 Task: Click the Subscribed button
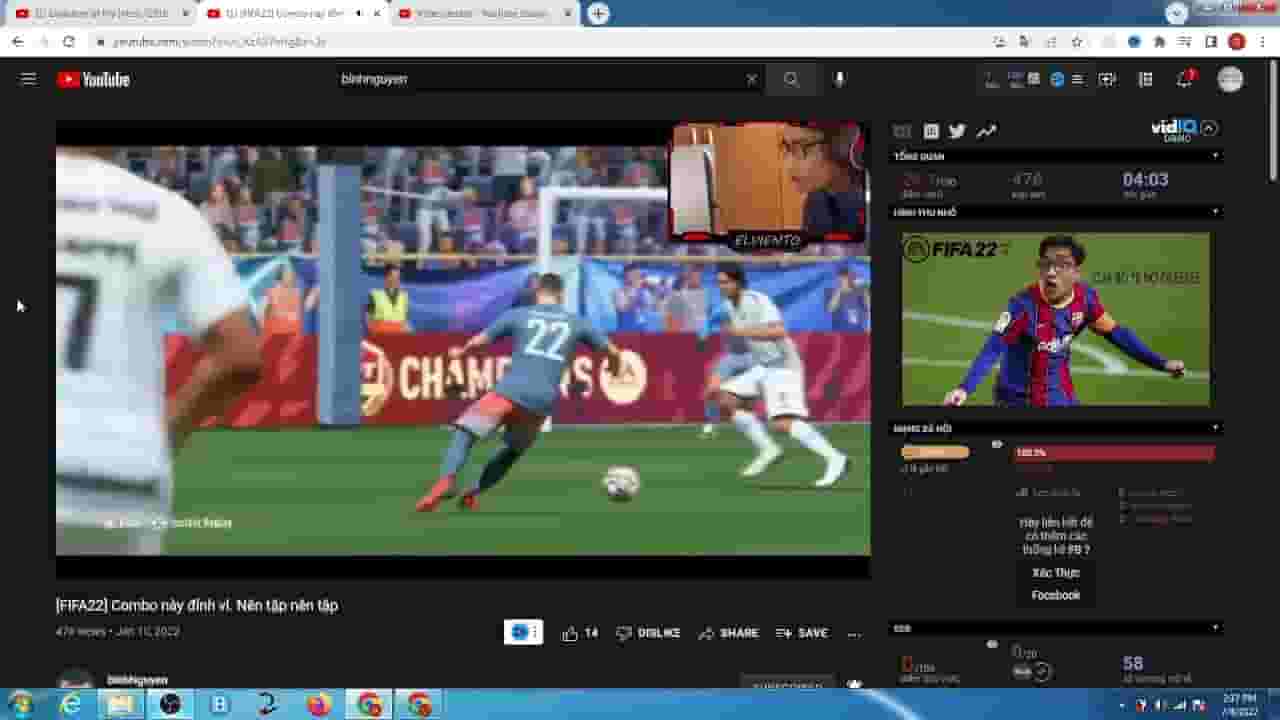787,683
